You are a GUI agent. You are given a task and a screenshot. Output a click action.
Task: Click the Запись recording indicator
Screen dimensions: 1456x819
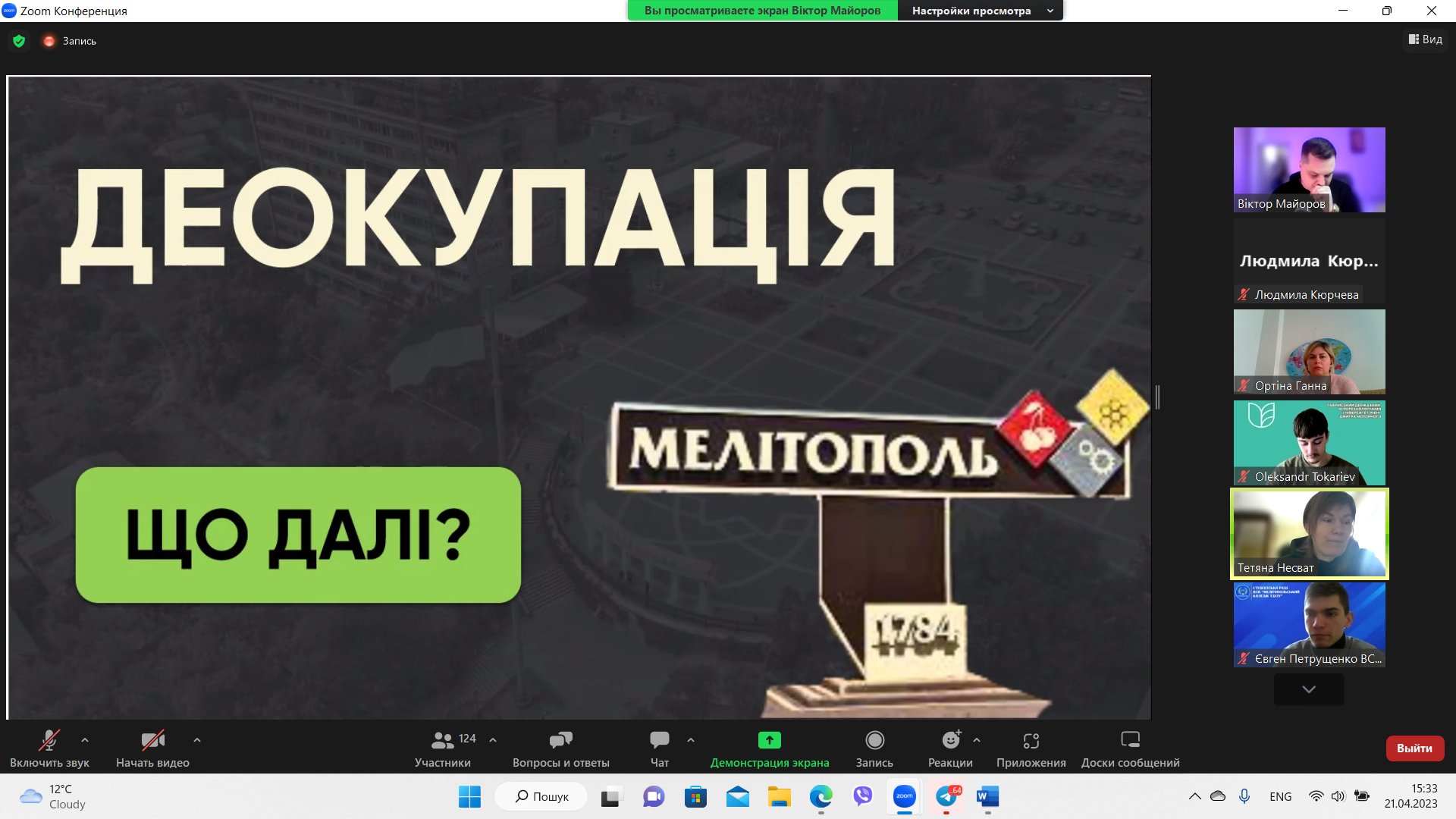[x=70, y=41]
